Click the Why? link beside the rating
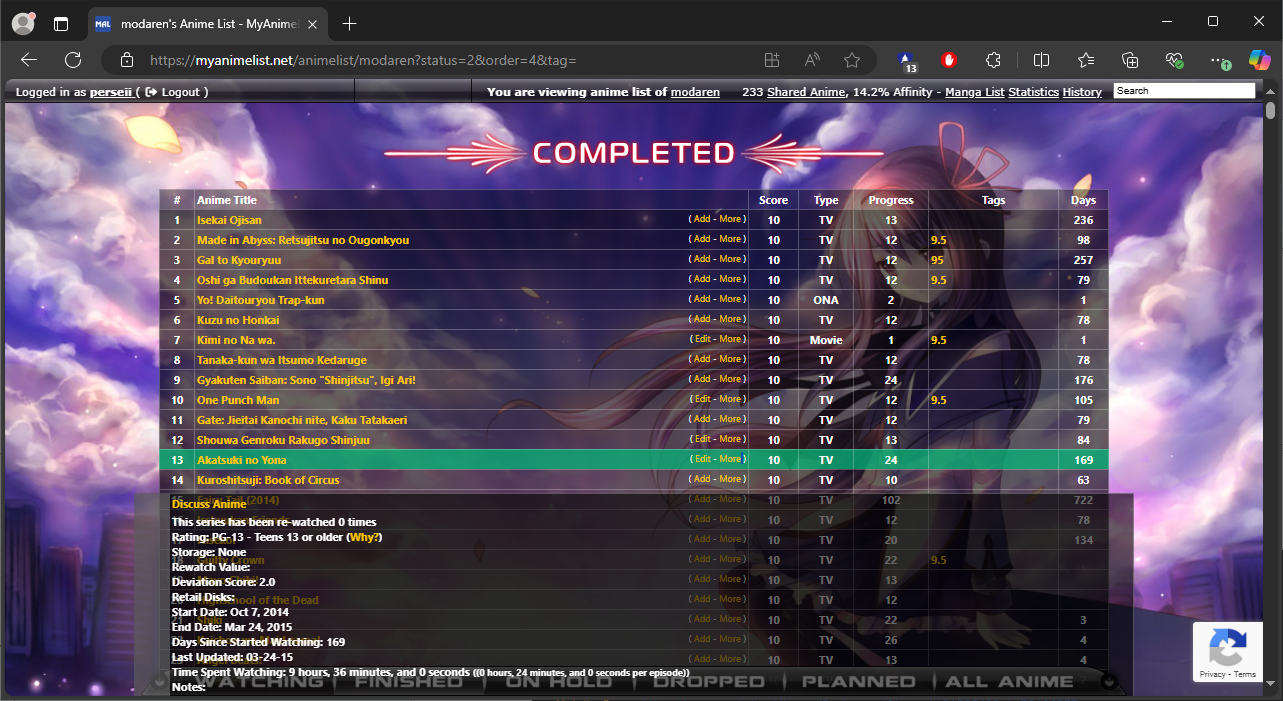 pyautogui.click(x=364, y=537)
